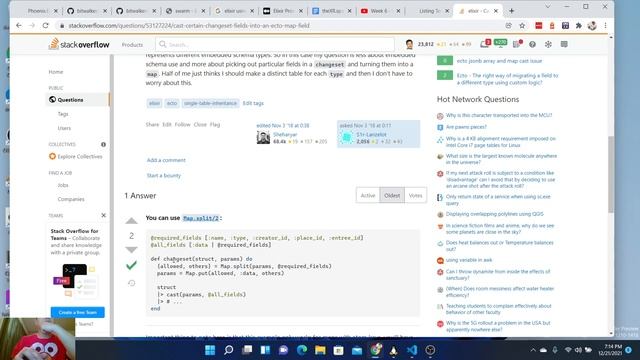640x360 pixels.
Task: Open the user profile avatar in header
Action: pyautogui.click(x=409, y=44)
